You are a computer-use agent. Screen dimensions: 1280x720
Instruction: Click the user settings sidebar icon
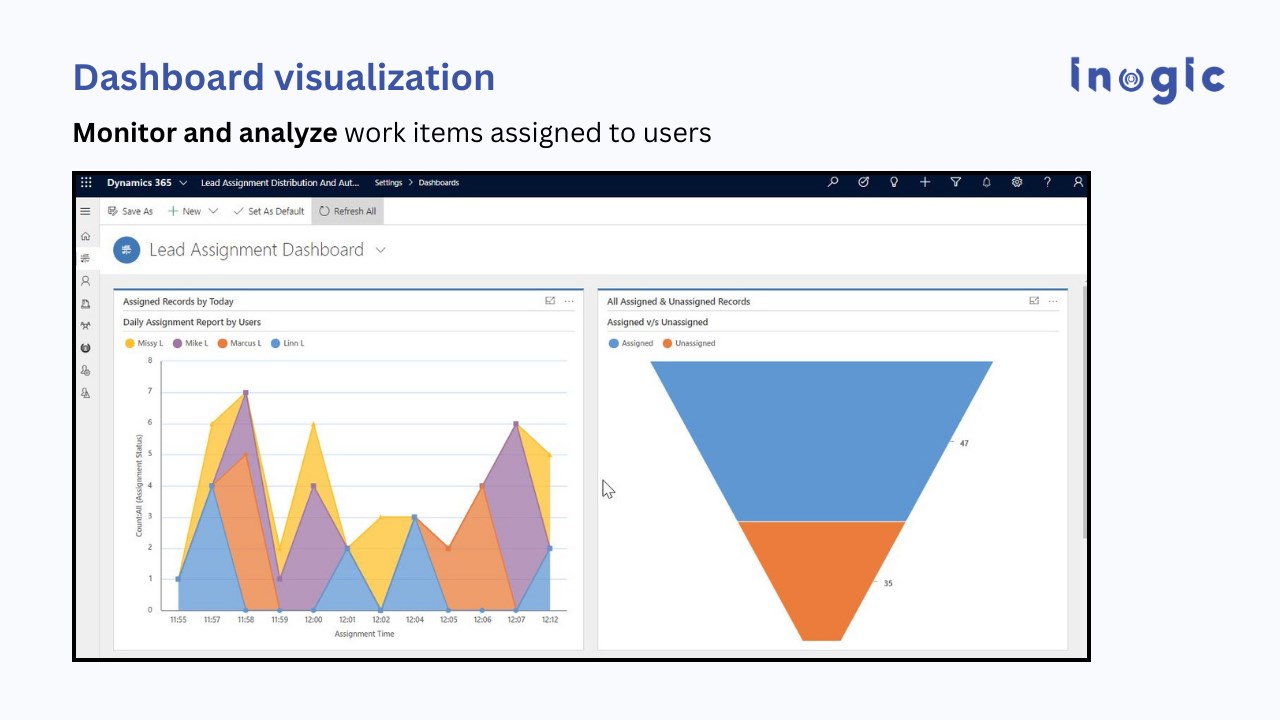point(85,371)
